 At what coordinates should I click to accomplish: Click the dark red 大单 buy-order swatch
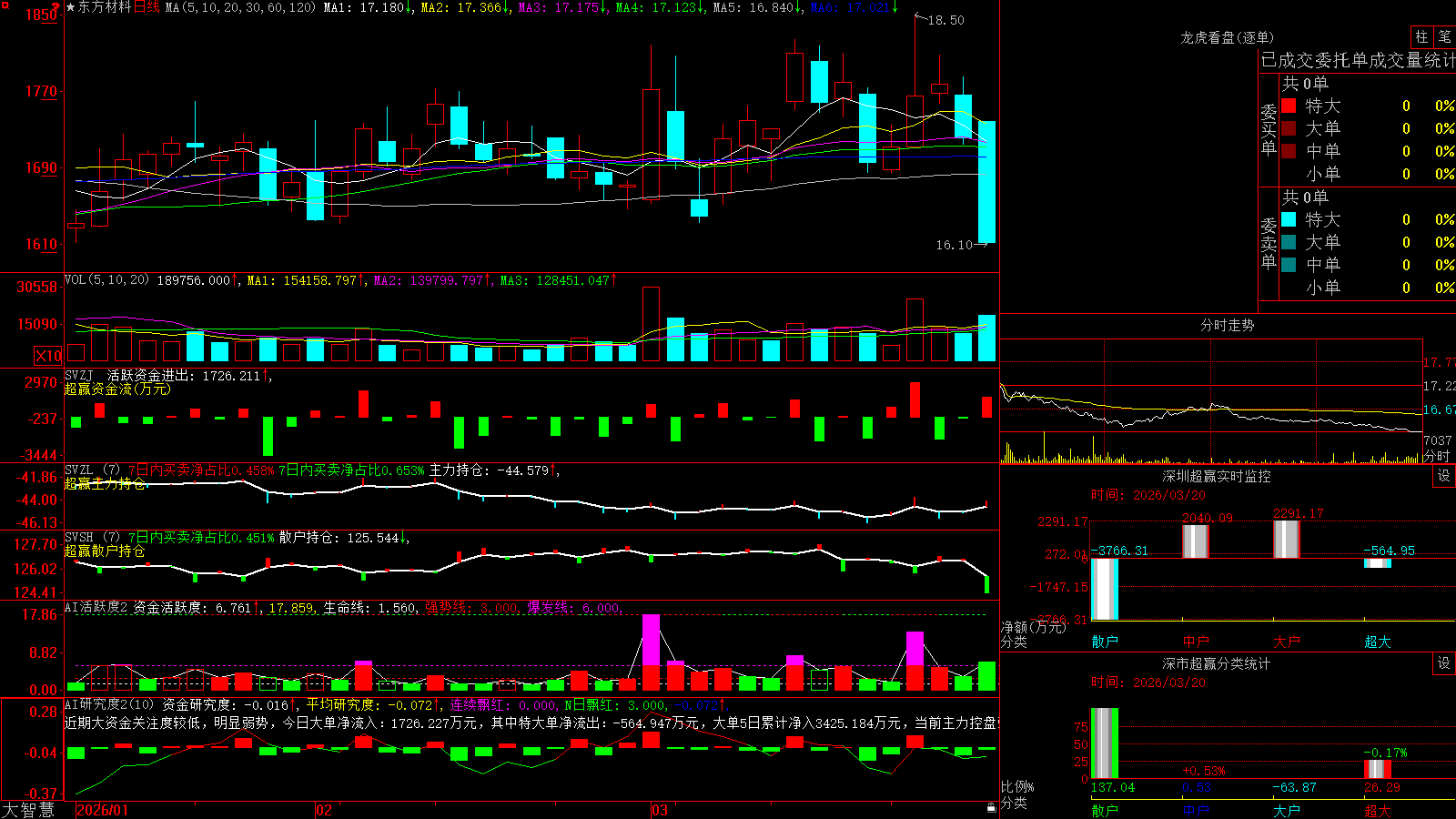click(x=1289, y=128)
